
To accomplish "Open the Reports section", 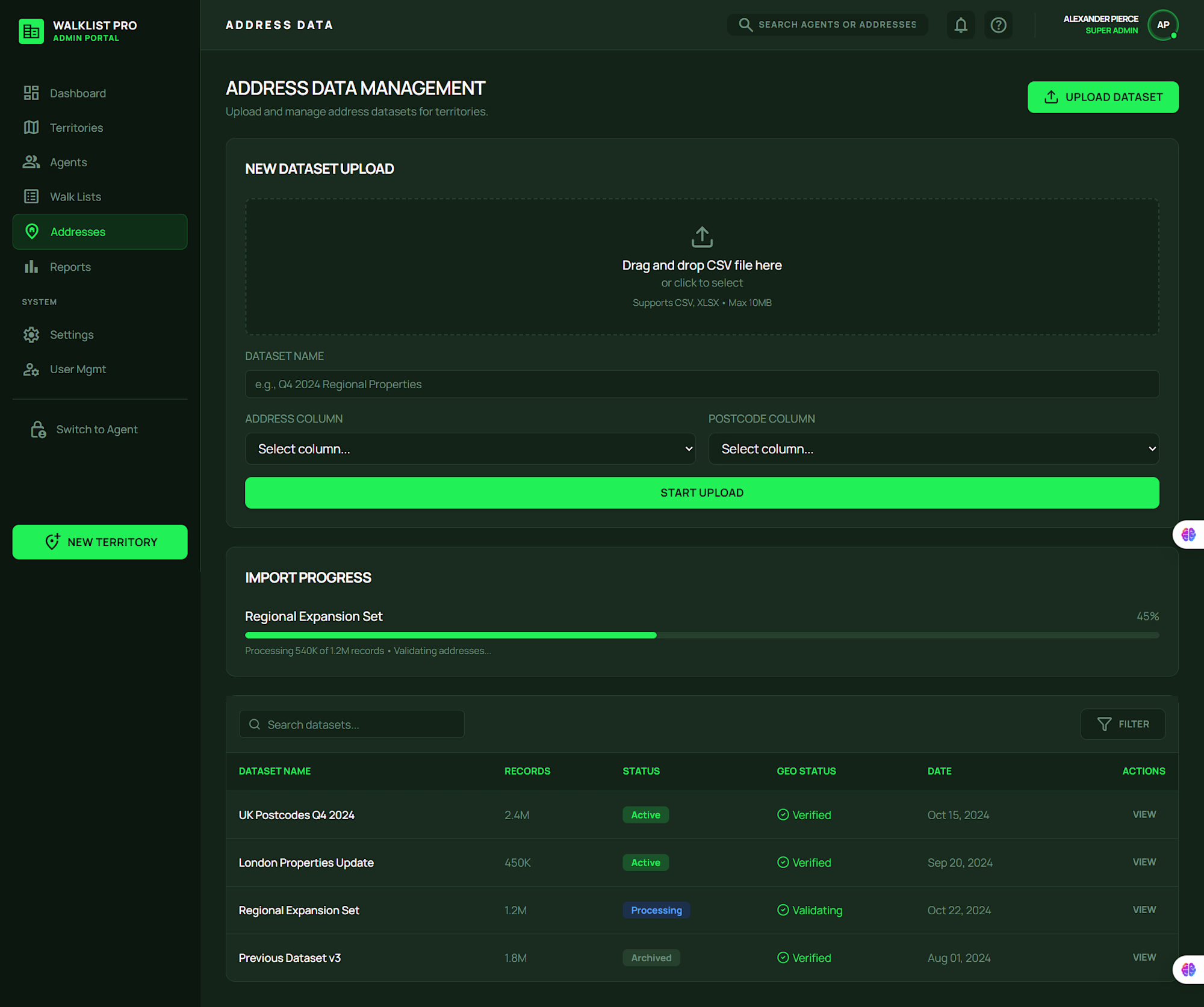I will coord(70,267).
